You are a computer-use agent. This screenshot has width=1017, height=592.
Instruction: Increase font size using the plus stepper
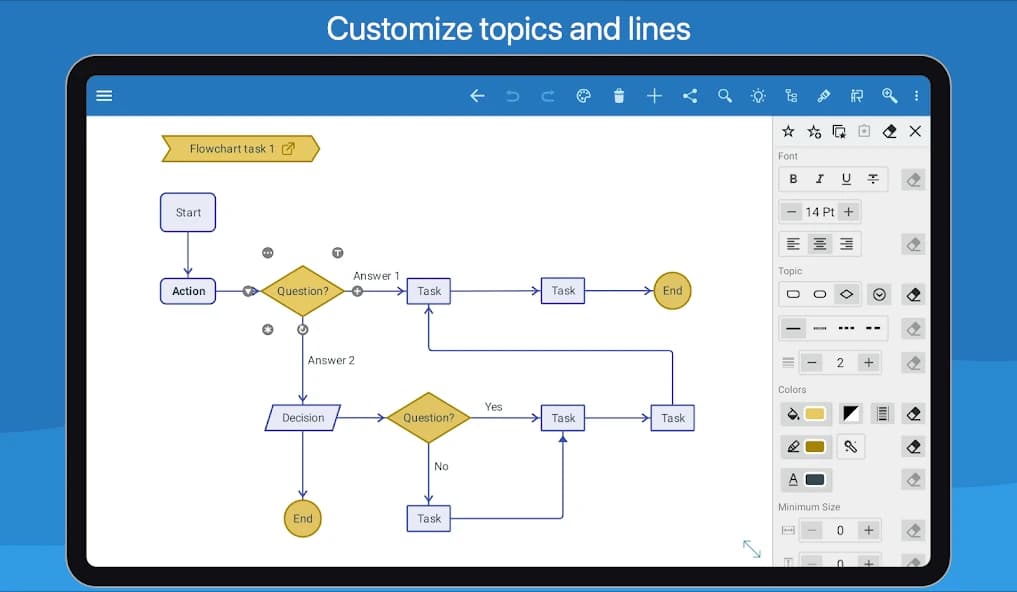point(848,211)
